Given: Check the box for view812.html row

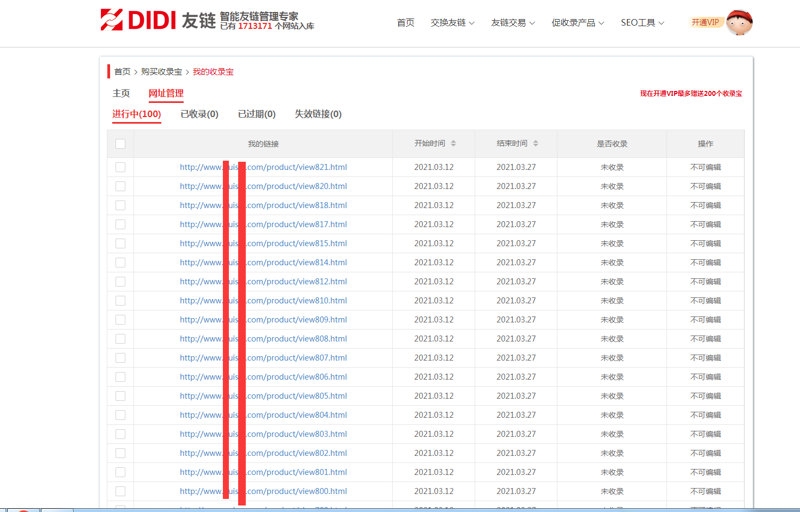Looking at the screenshot, I should [120, 281].
